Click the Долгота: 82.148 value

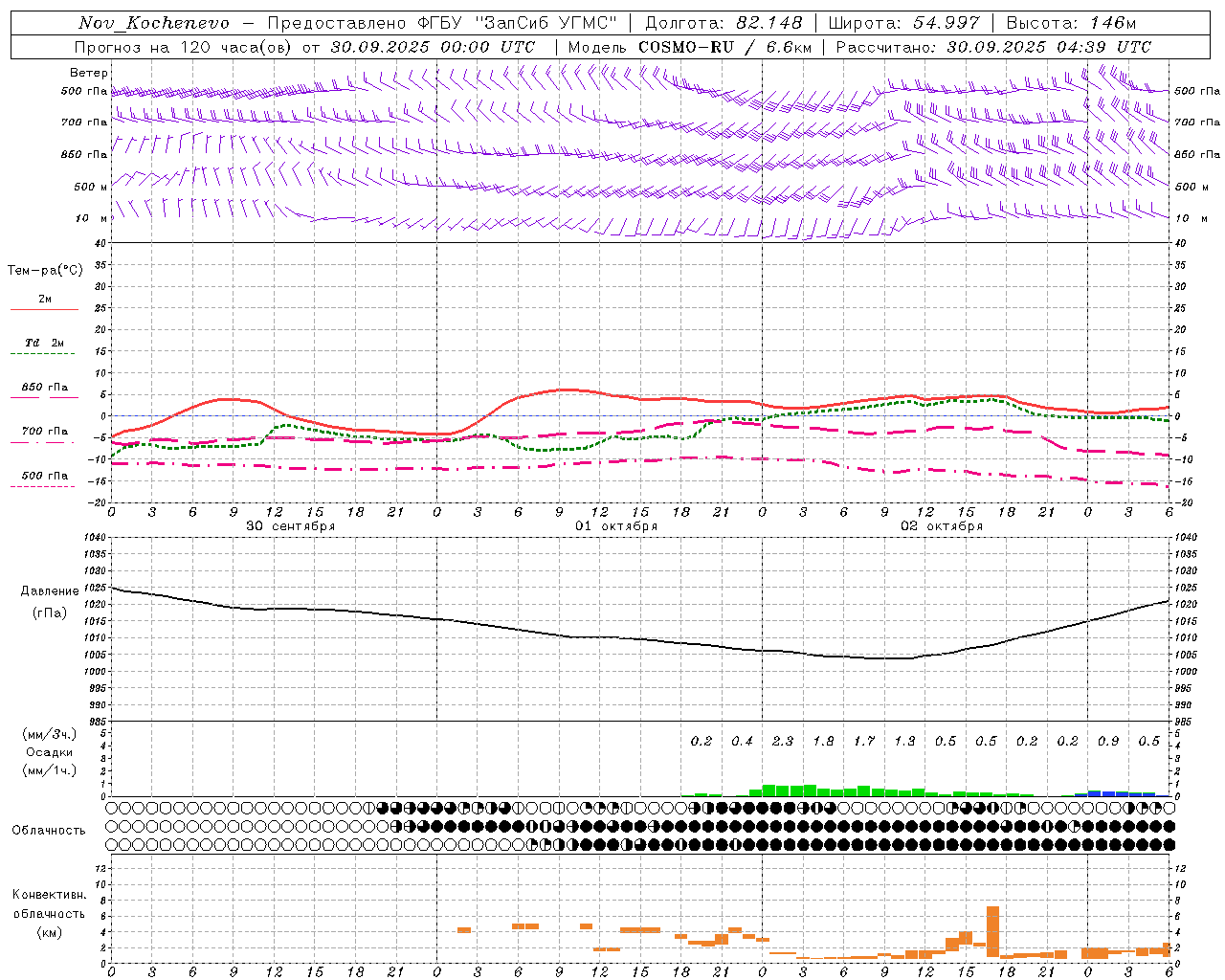(x=724, y=23)
